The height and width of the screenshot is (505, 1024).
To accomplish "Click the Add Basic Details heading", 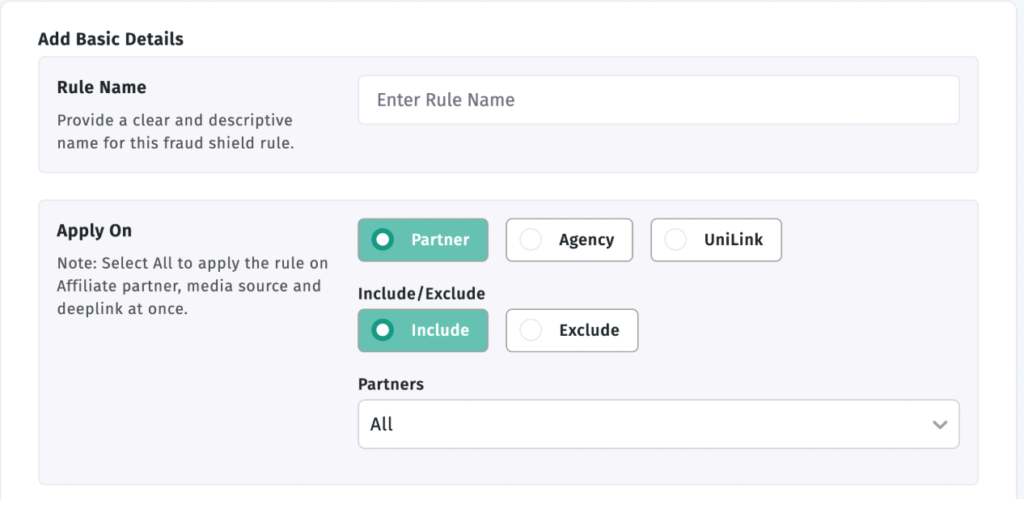I will (110, 40).
